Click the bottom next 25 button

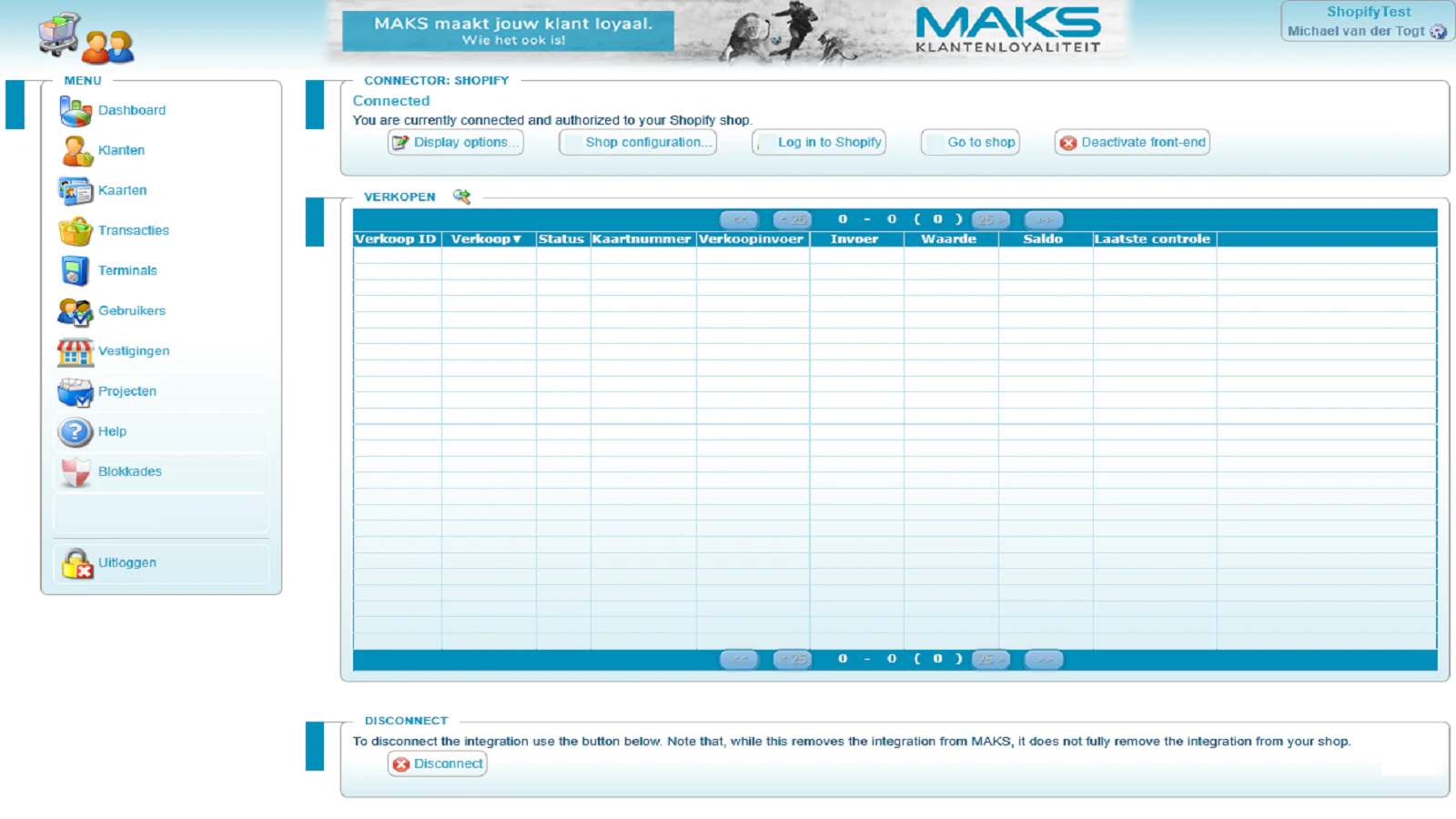(x=990, y=659)
